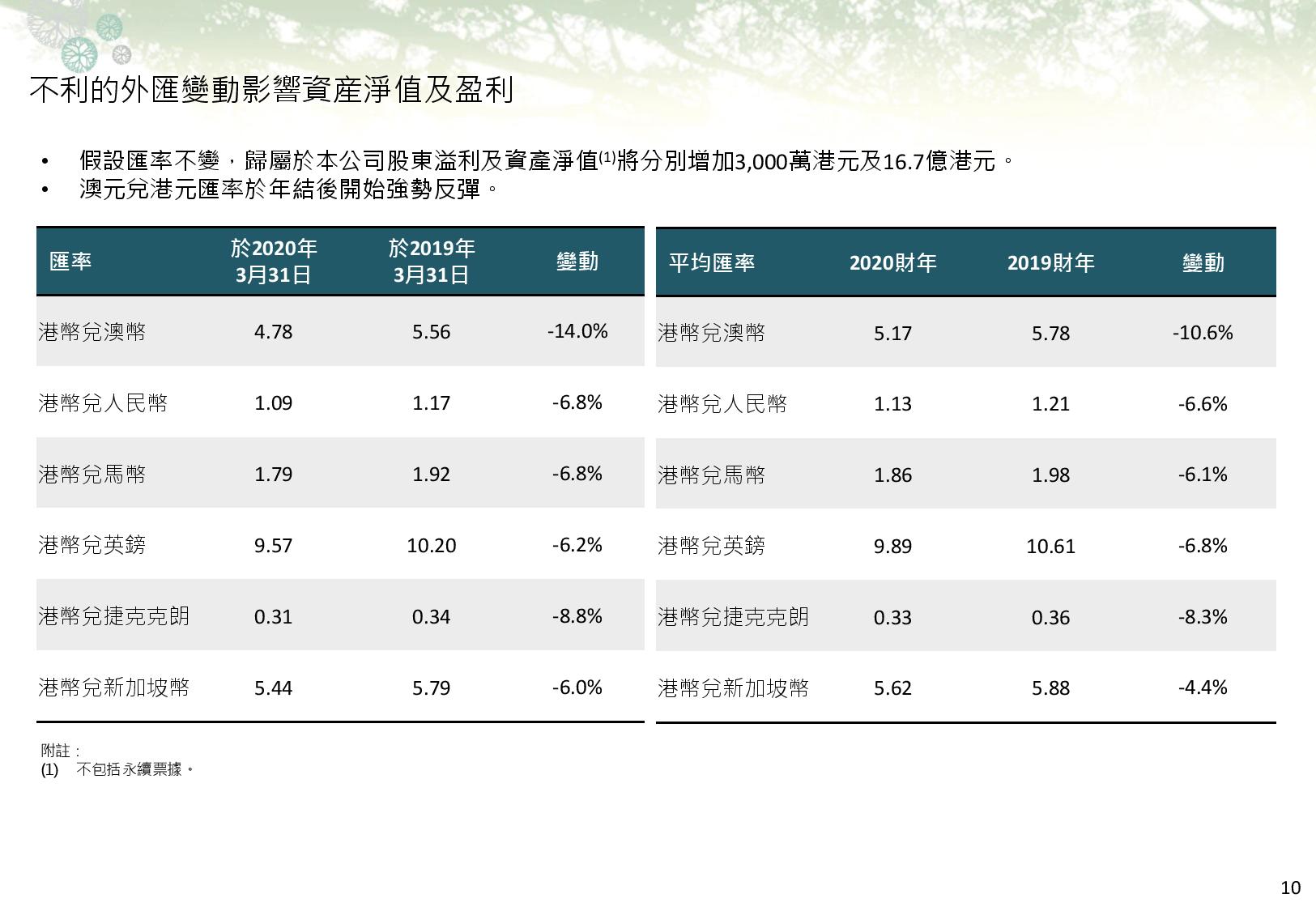This screenshot has height=911, width=1316.
Task: Select the value 1.17
Action: [x=432, y=403]
